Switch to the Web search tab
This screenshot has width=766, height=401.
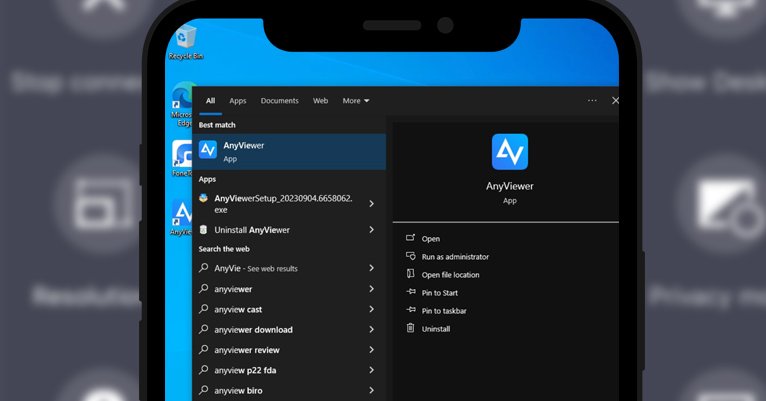coord(320,101)
